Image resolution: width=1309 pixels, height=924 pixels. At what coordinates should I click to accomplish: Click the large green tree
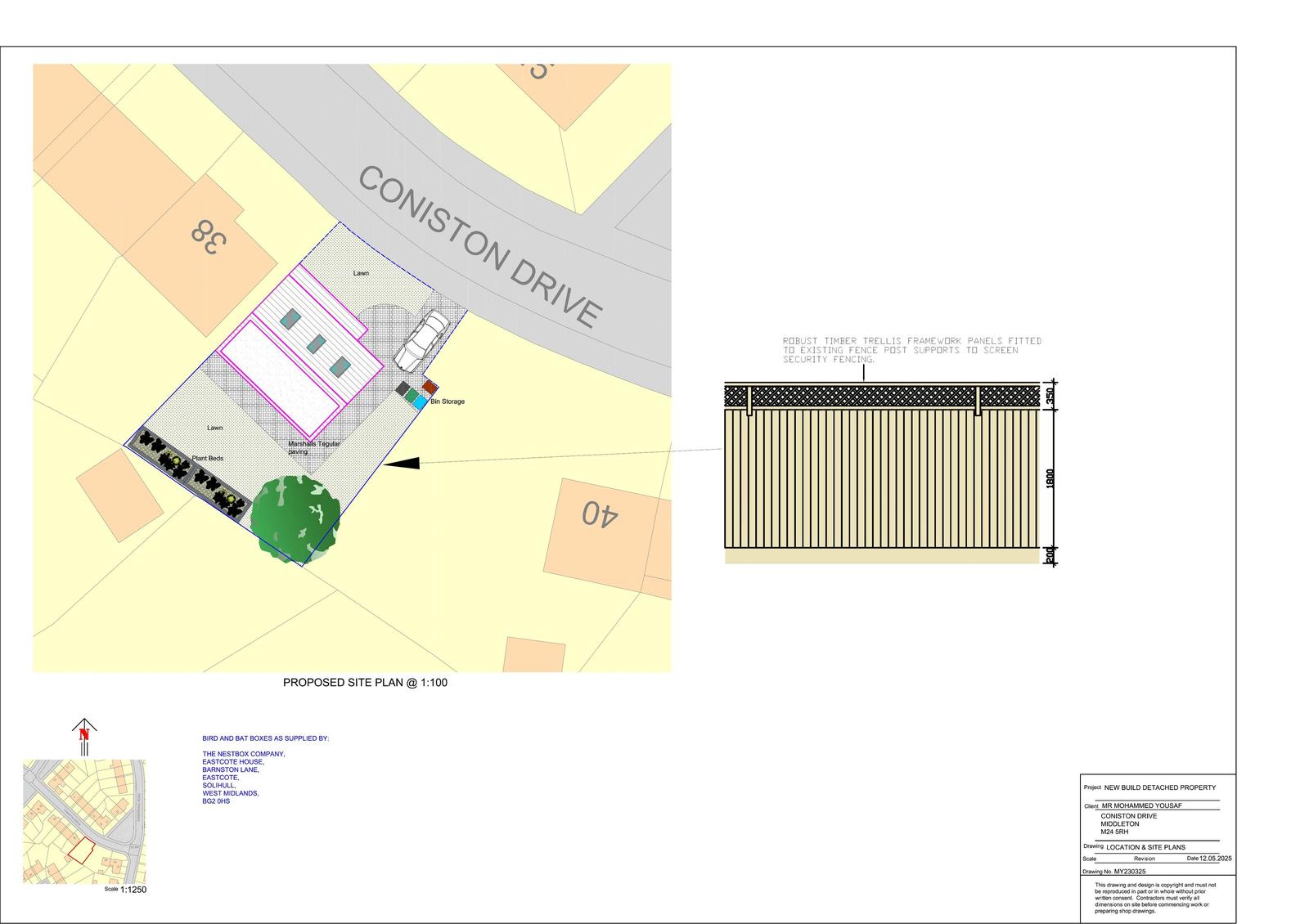pyautogui.click(x=295, y=516)
